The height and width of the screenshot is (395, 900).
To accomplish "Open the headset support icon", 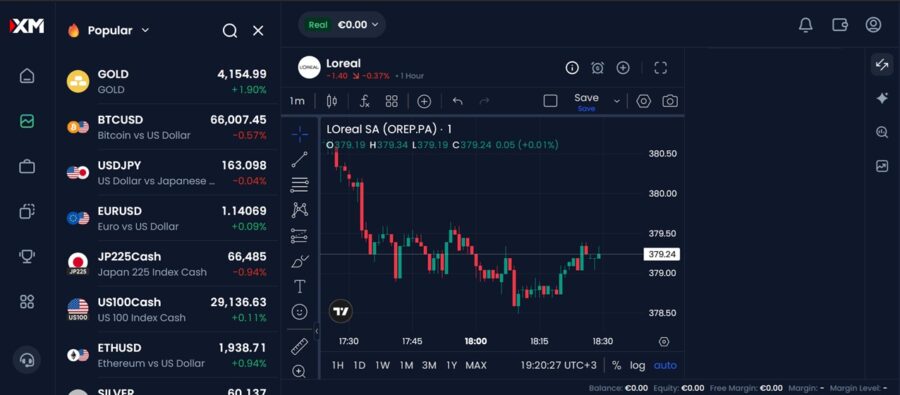I will [27, 360].
